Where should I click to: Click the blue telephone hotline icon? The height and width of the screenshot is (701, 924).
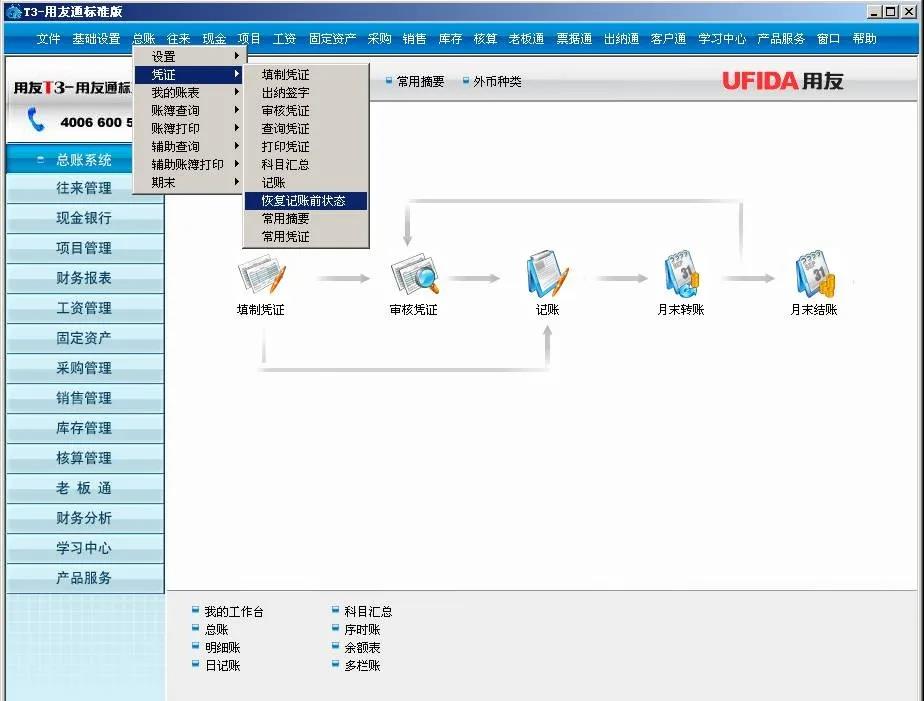tap(36, 120)
